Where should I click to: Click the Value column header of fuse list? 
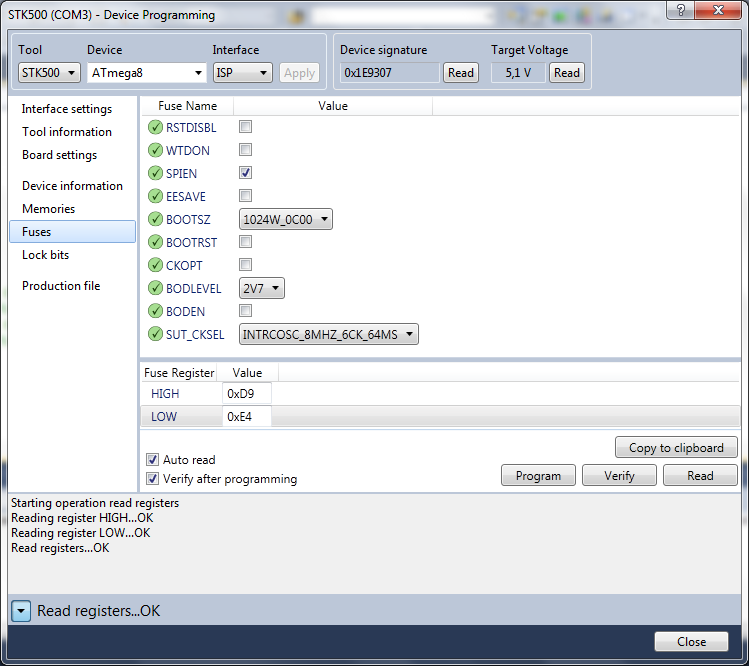click(x=333, y=106)
